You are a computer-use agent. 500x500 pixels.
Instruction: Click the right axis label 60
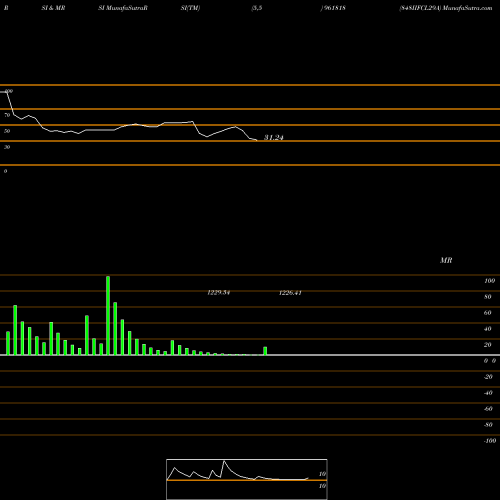[x=488, y=313]
